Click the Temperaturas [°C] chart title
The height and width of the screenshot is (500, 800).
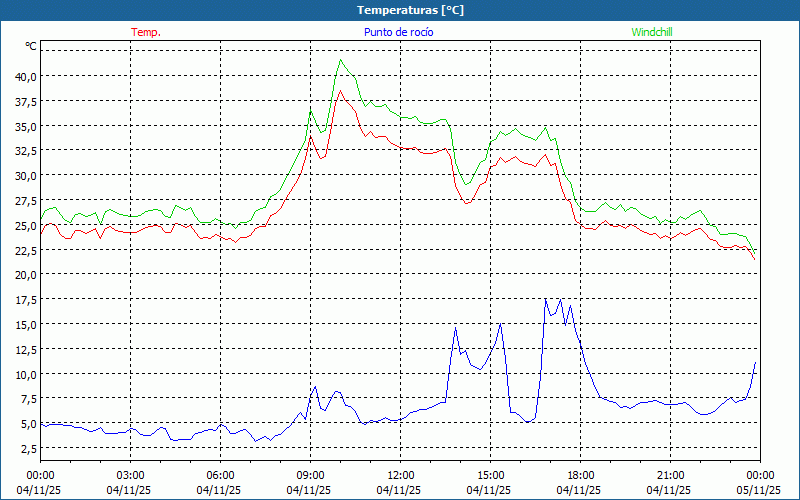point(410,9)
